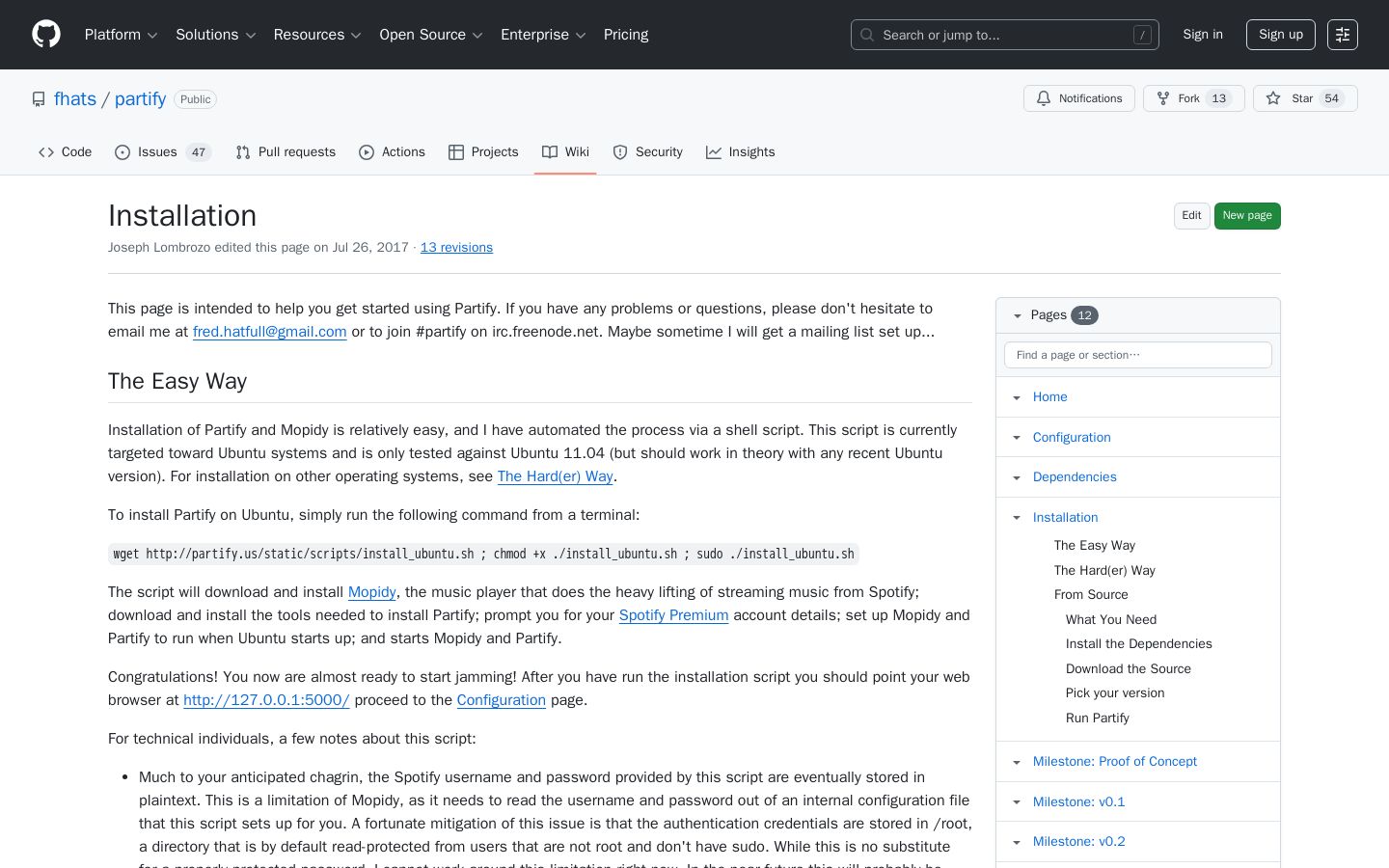Expand the Resources menu
Viewport: 1389px width, 868px height.
tap(317, 35)
